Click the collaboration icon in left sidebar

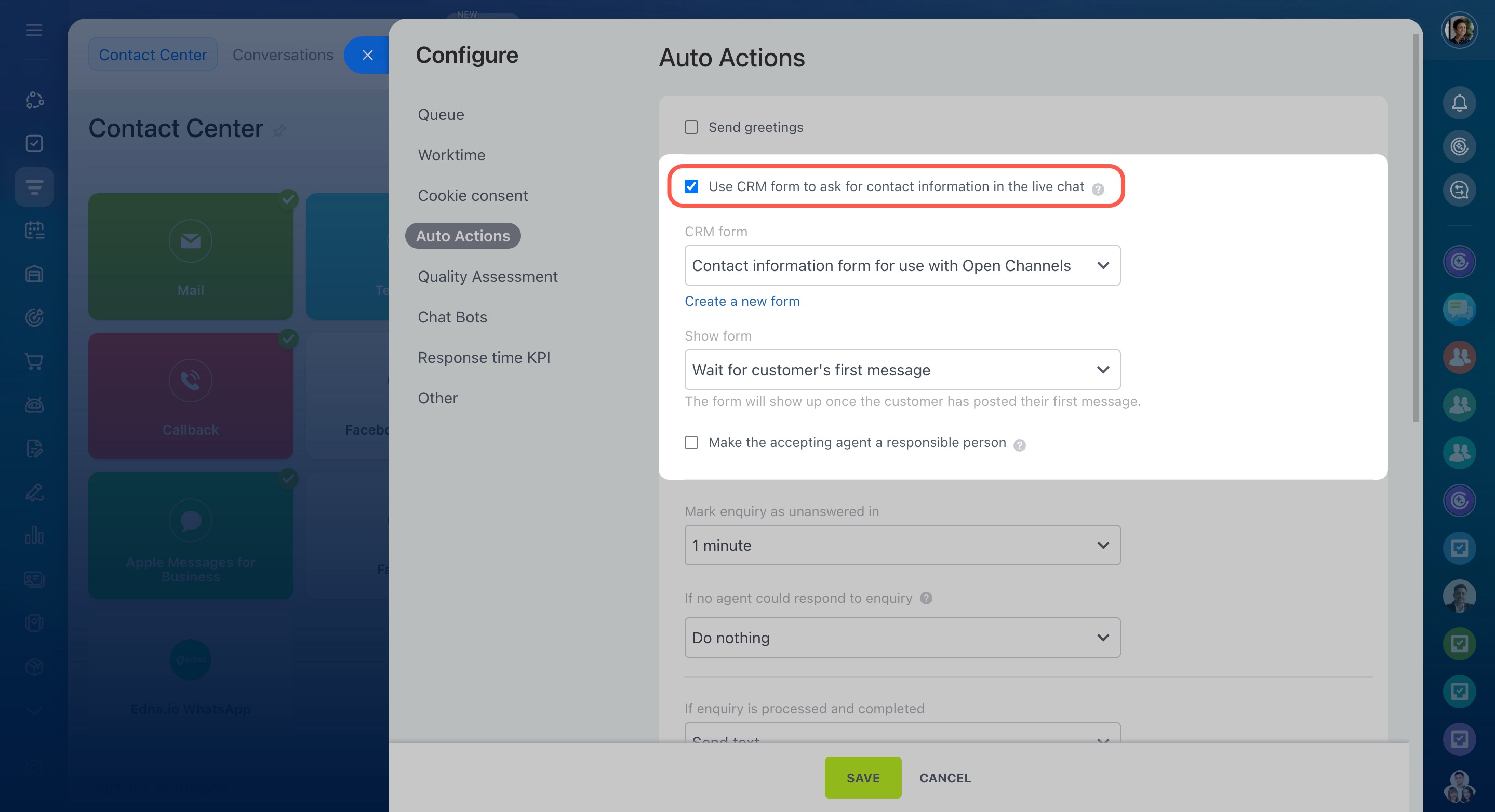(34, 99)
